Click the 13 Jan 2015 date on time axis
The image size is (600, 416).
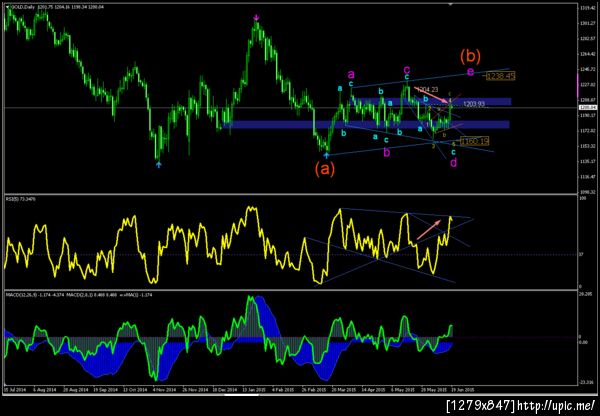[254, 389]
